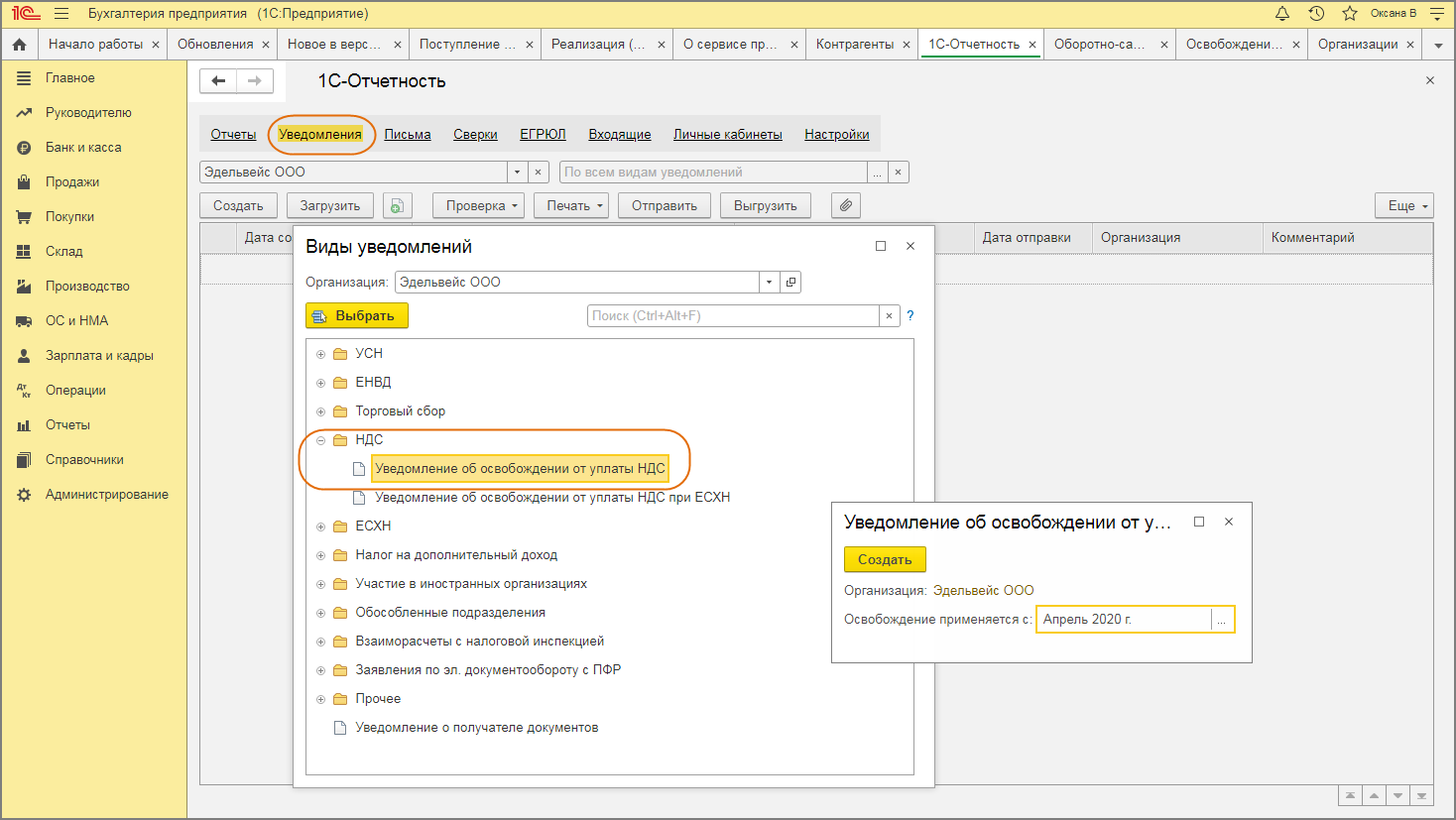Image resolution: width=1456 pixels, height=820 pixels.
Task: Open organization card icon in Виды уведомлений
Action: point(790,283)
